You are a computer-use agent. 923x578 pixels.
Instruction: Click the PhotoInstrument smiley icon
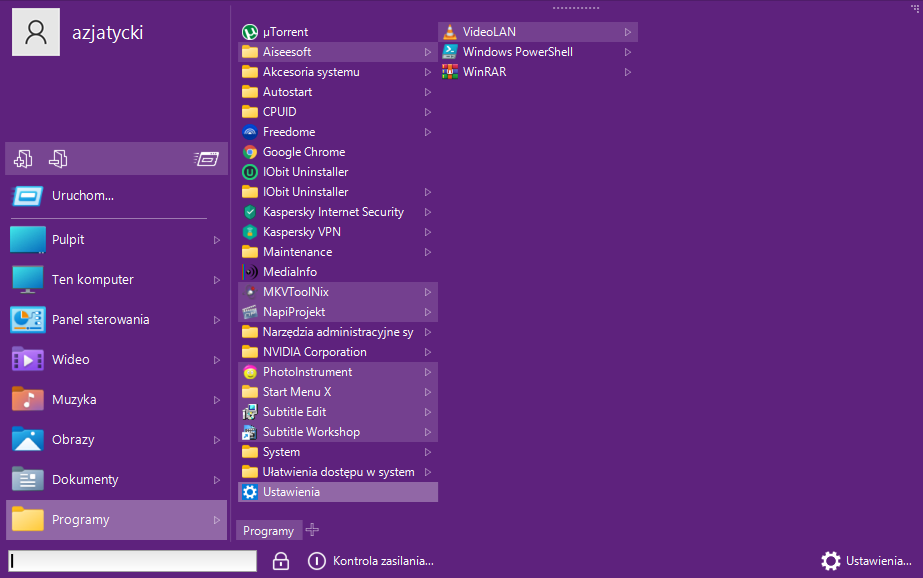coord(250,372)
